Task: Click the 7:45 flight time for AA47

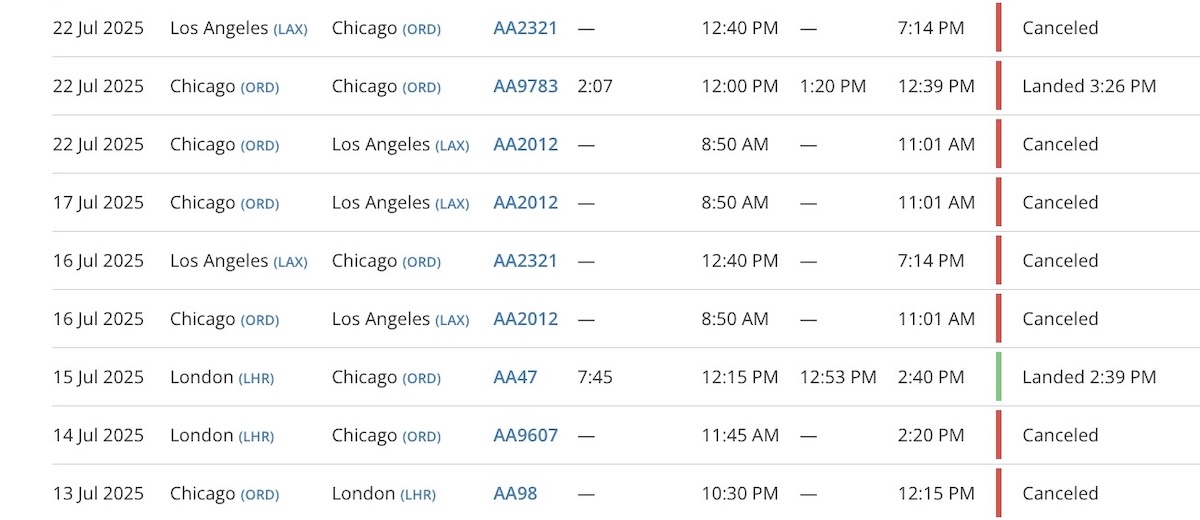Action: pyautogui.click(x=595, y=377)
